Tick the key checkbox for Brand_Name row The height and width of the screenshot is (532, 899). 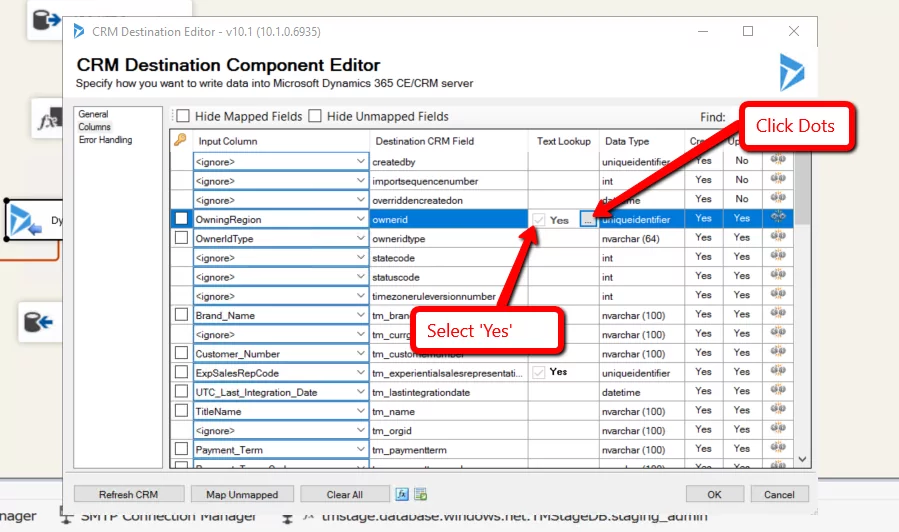click(x=181, y=314)
